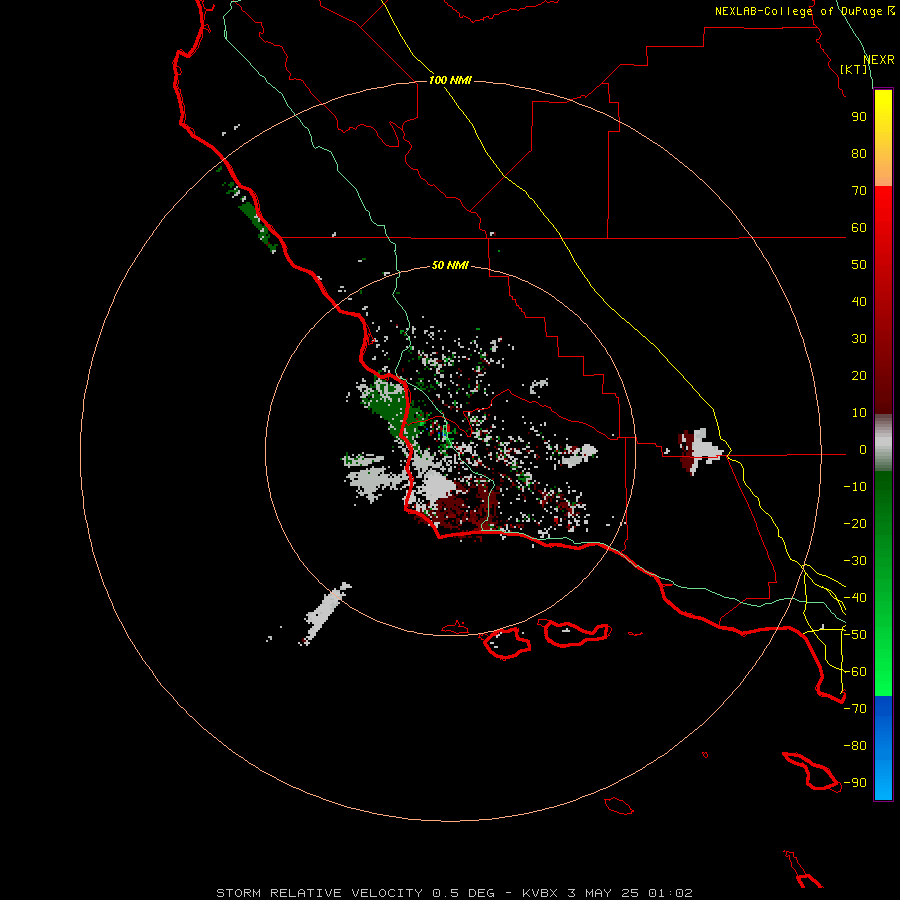This screenshot has width=900, height=900.
Task: Click the [KT] units label
Action: pyautogui.click(x=854, y=69)
